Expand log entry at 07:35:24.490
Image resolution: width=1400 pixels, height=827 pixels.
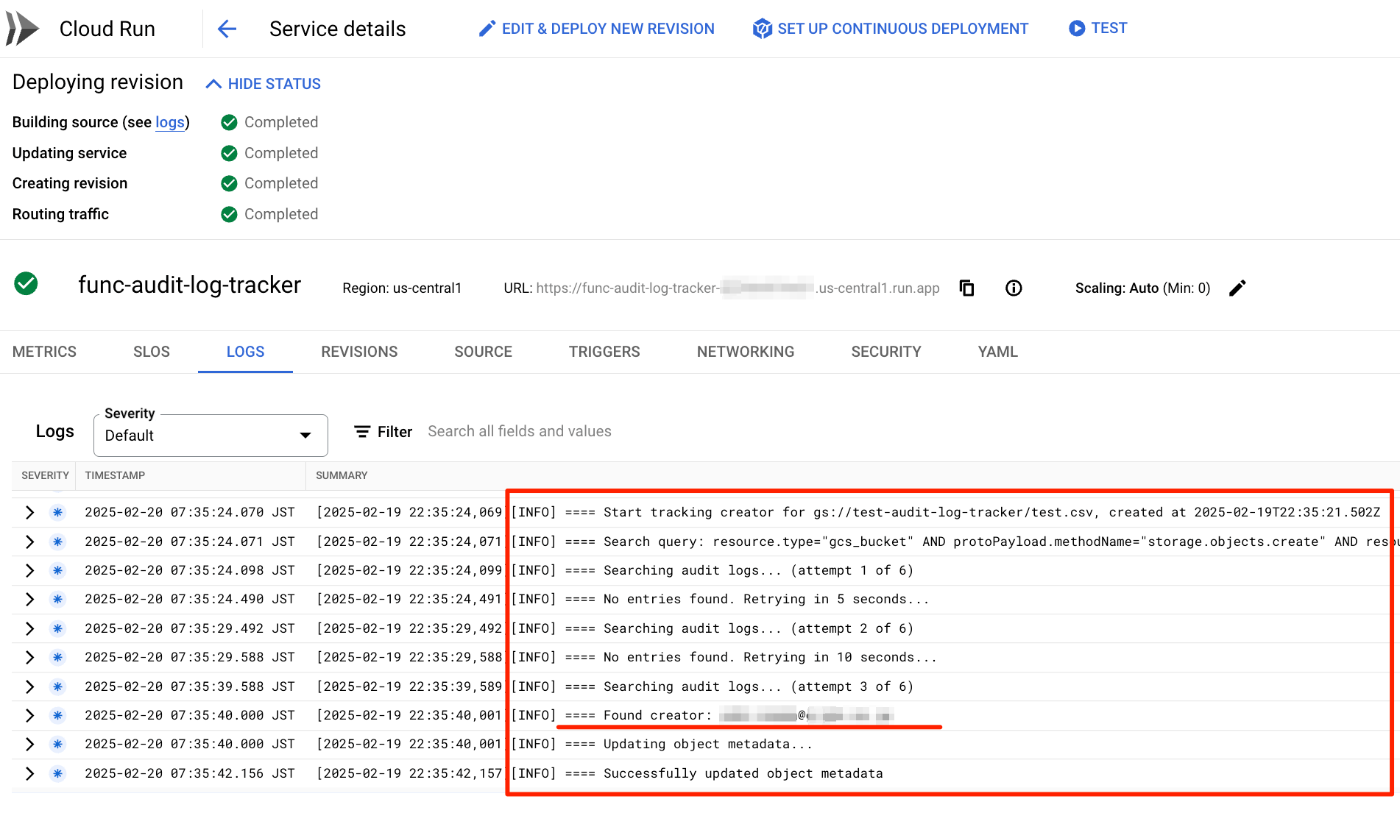tap(30, 599)
